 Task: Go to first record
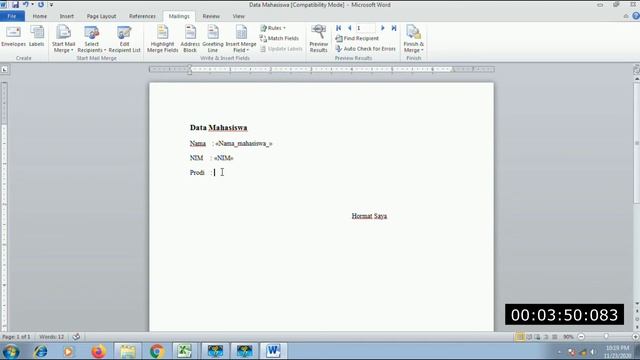338,28
